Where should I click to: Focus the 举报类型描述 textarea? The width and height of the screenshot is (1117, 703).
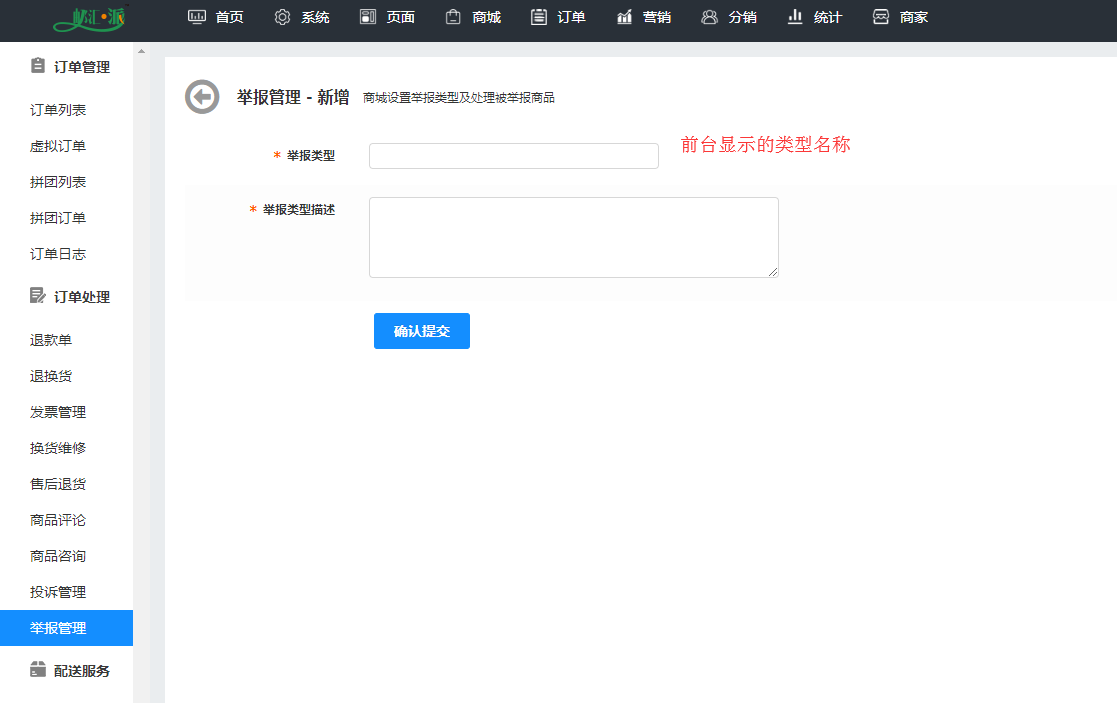(573, 237)
